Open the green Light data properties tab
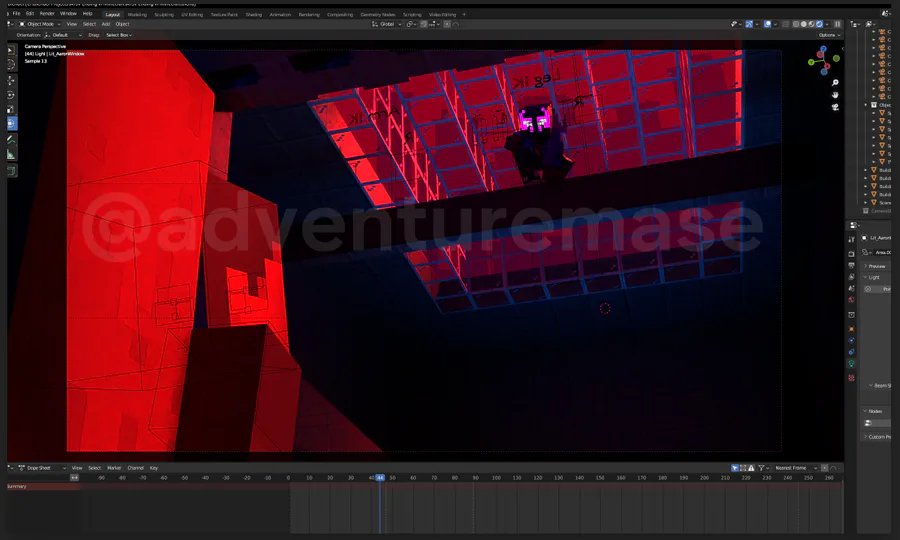 [x=852, y=363]
